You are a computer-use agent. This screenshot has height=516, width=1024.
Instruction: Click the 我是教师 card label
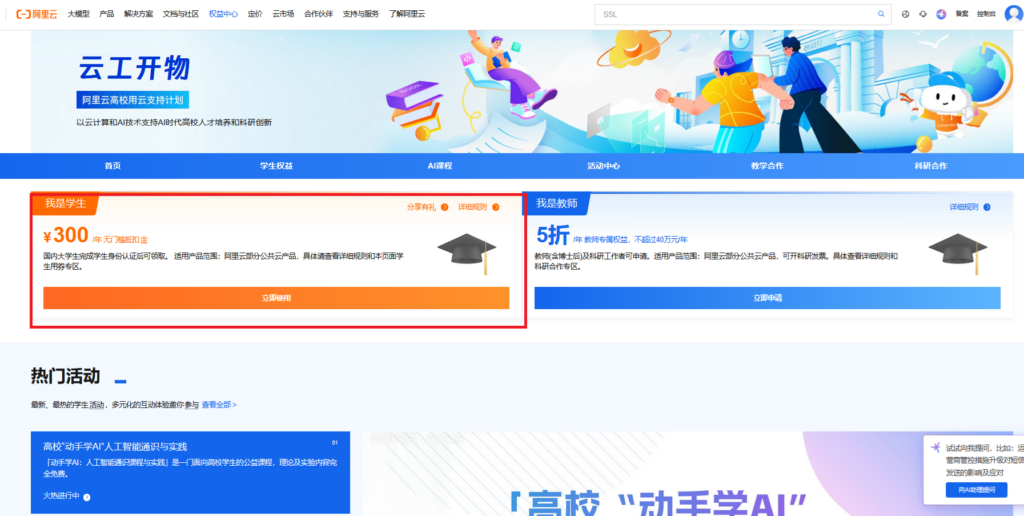click(557, 203)
